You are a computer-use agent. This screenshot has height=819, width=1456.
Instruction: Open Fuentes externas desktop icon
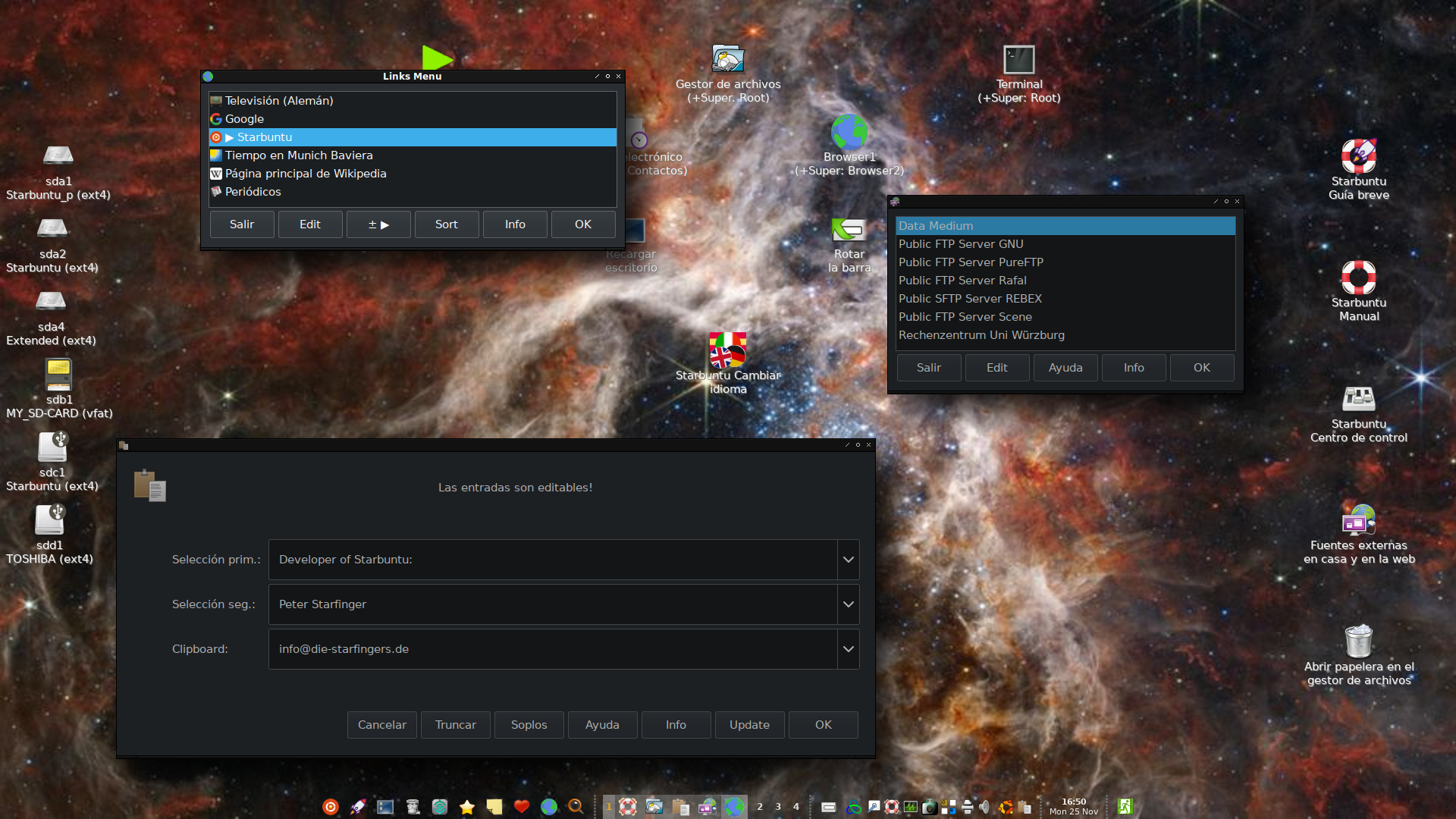[1359, 520]
